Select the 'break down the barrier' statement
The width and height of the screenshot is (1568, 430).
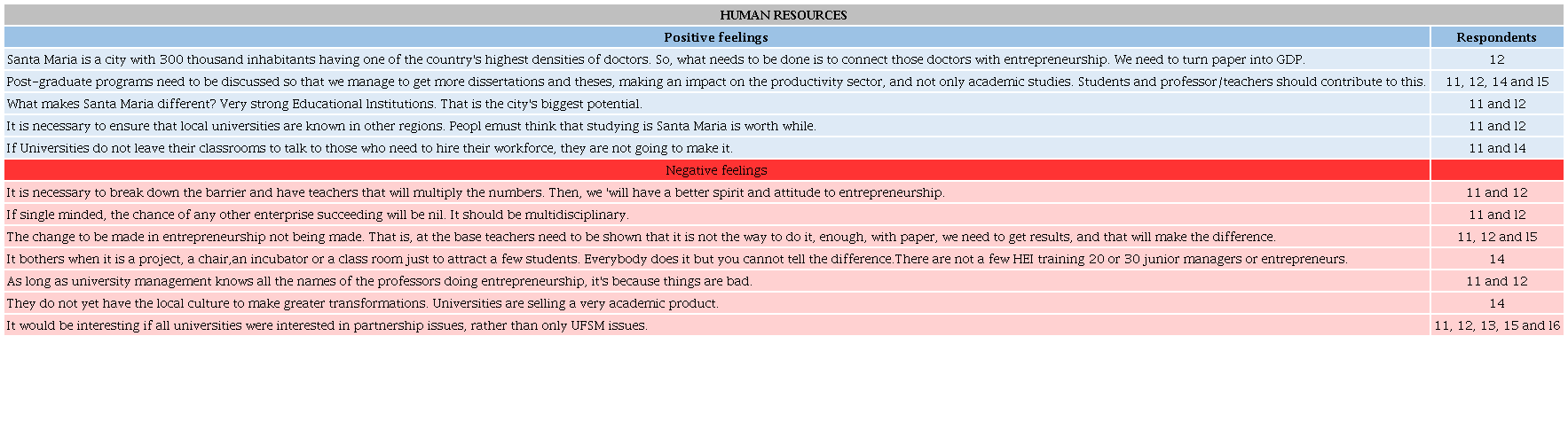click(x=475, y=192)
